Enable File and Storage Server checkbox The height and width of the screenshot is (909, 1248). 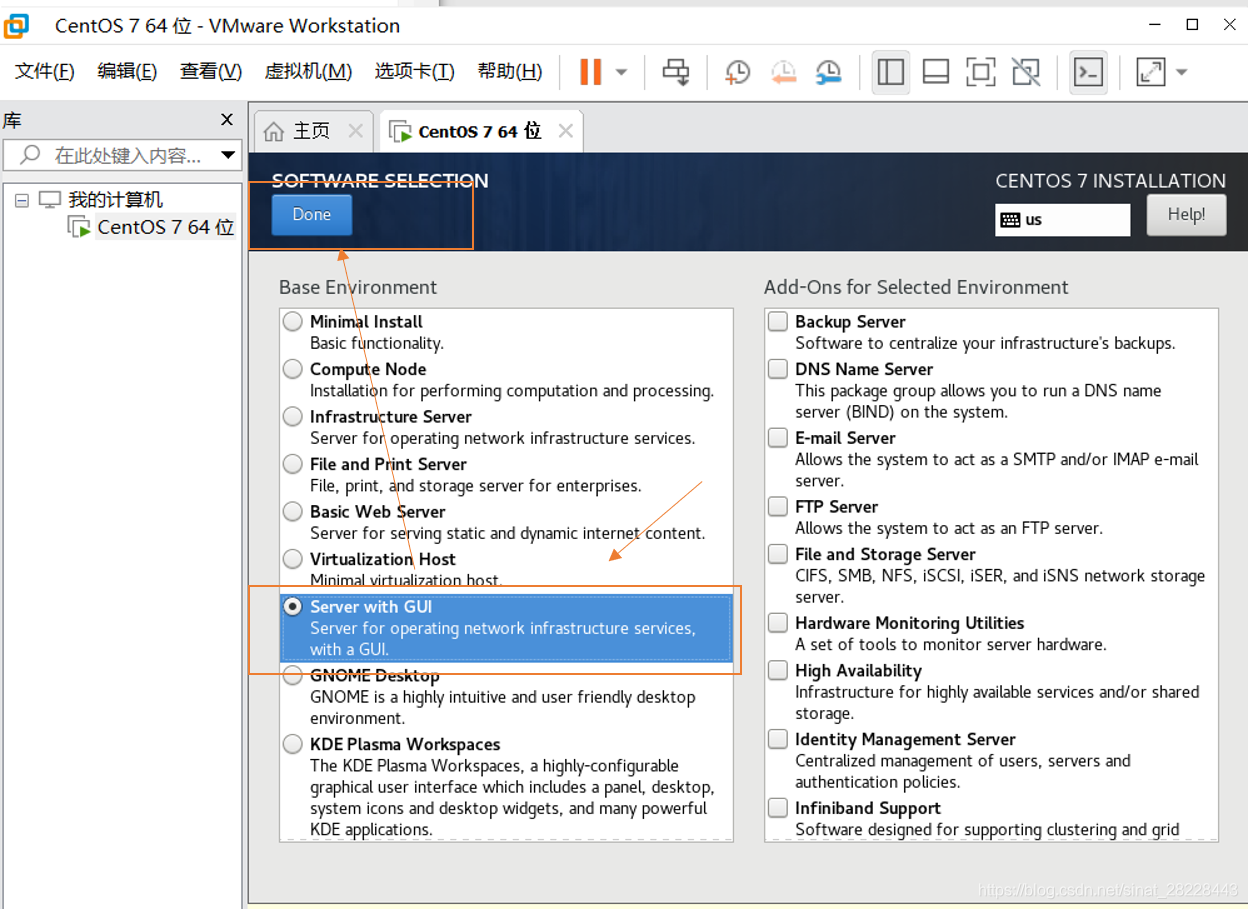tap(778, 554)
